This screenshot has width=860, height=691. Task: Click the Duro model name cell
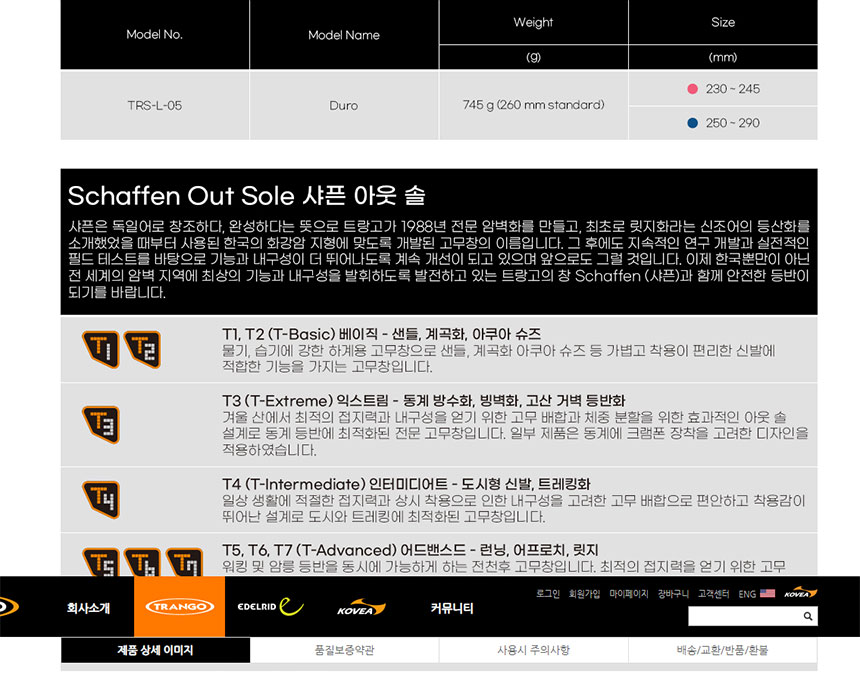pyautogui.click(x=344, y=105)
